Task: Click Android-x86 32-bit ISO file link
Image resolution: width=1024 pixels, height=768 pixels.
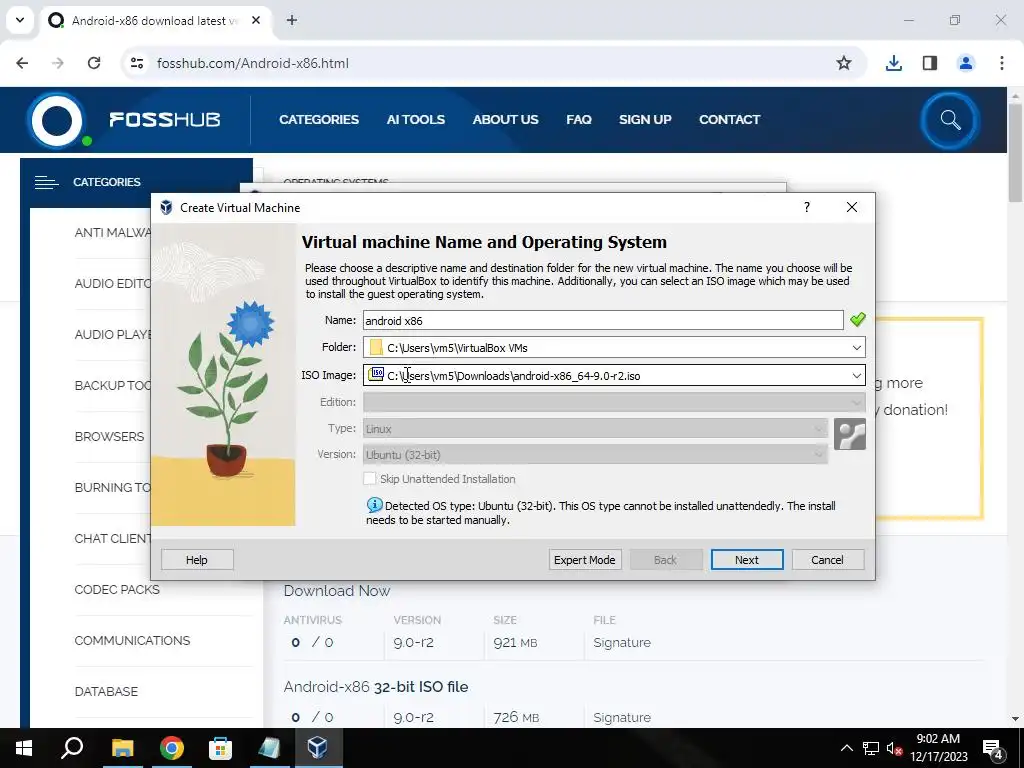Action: pos(376,687)
